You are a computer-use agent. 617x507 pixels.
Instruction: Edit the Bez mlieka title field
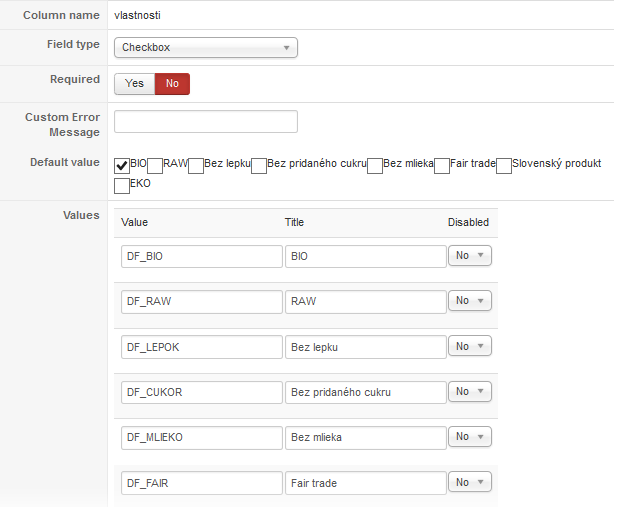pos(365,437)
